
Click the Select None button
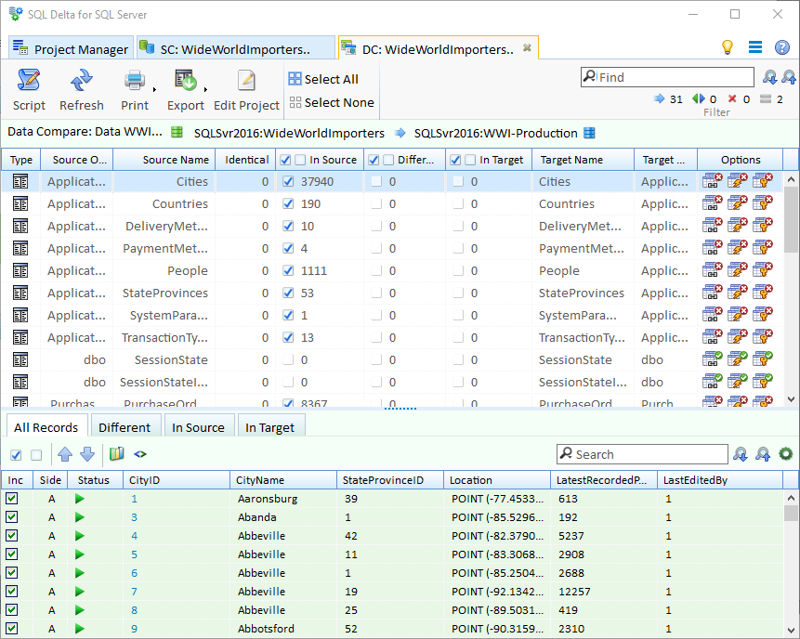[331, 102]
